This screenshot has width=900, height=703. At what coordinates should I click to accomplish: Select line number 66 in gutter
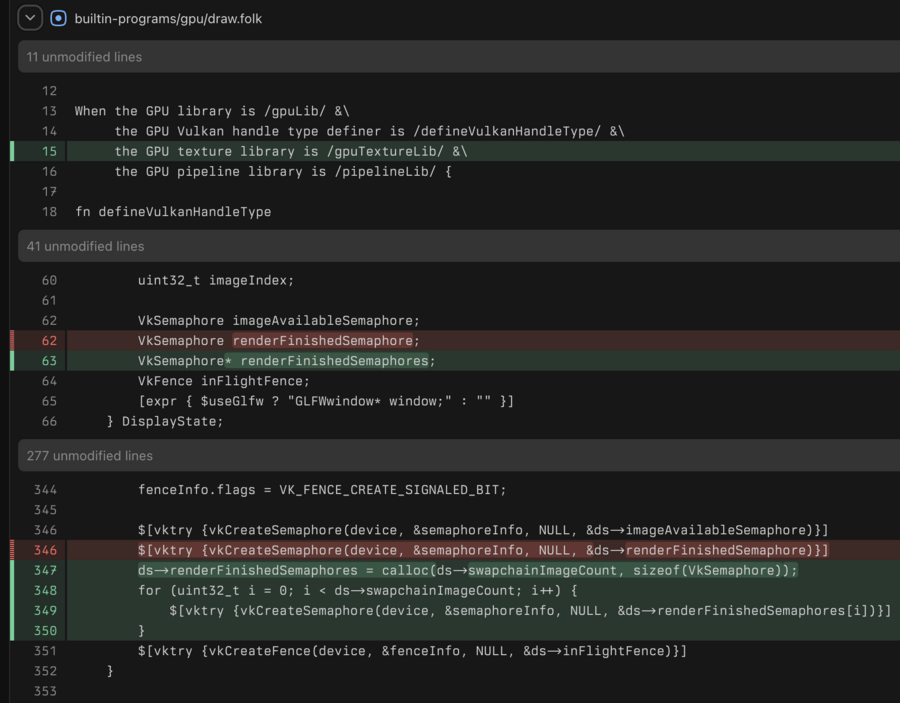pos(49,421)
